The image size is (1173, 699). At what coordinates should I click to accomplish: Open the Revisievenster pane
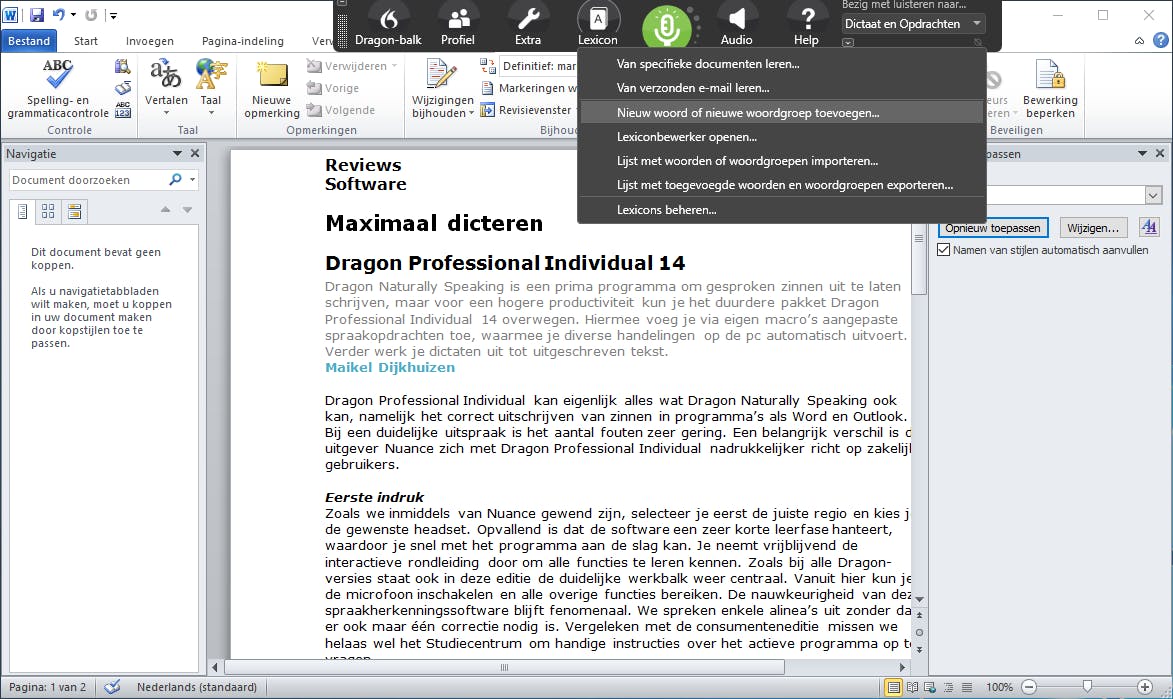tap(527, 110)
